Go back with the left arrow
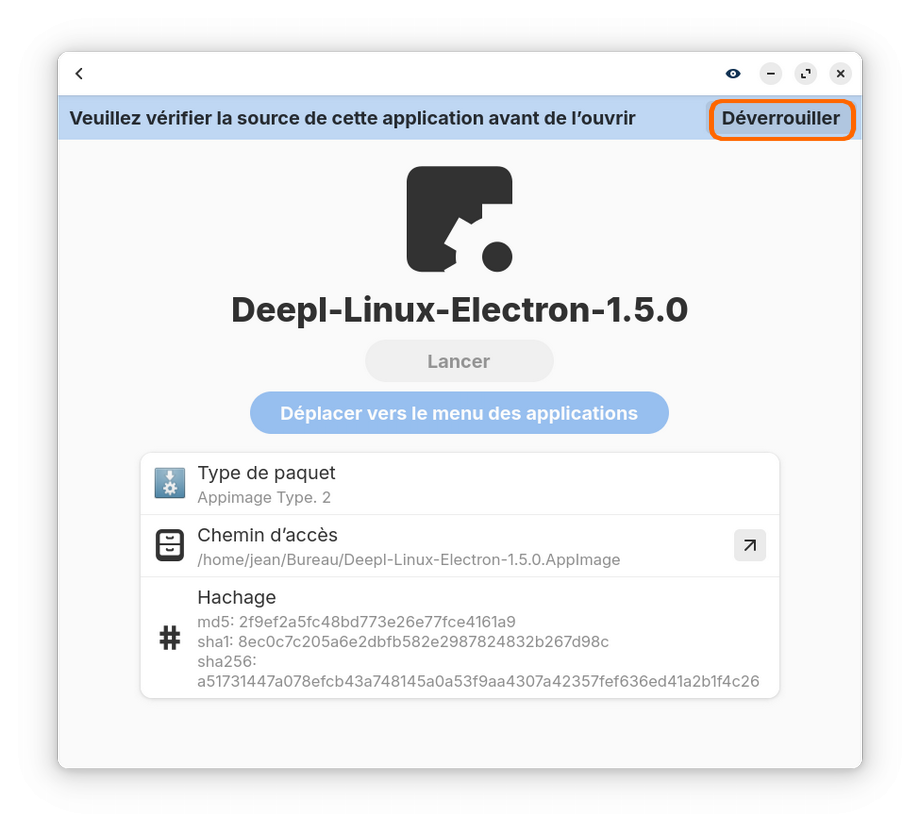Image resolution: width=920 pixels, height=832 pixels. [x=79, y=73]
